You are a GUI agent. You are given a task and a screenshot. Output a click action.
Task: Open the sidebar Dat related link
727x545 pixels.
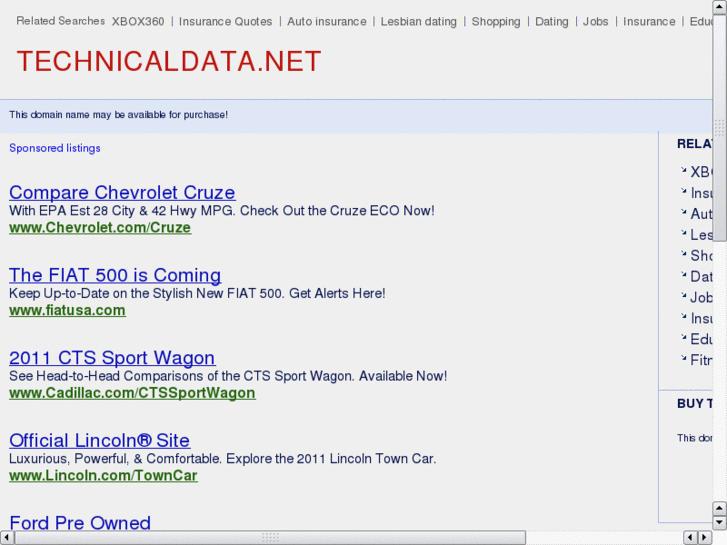[701, 276]
